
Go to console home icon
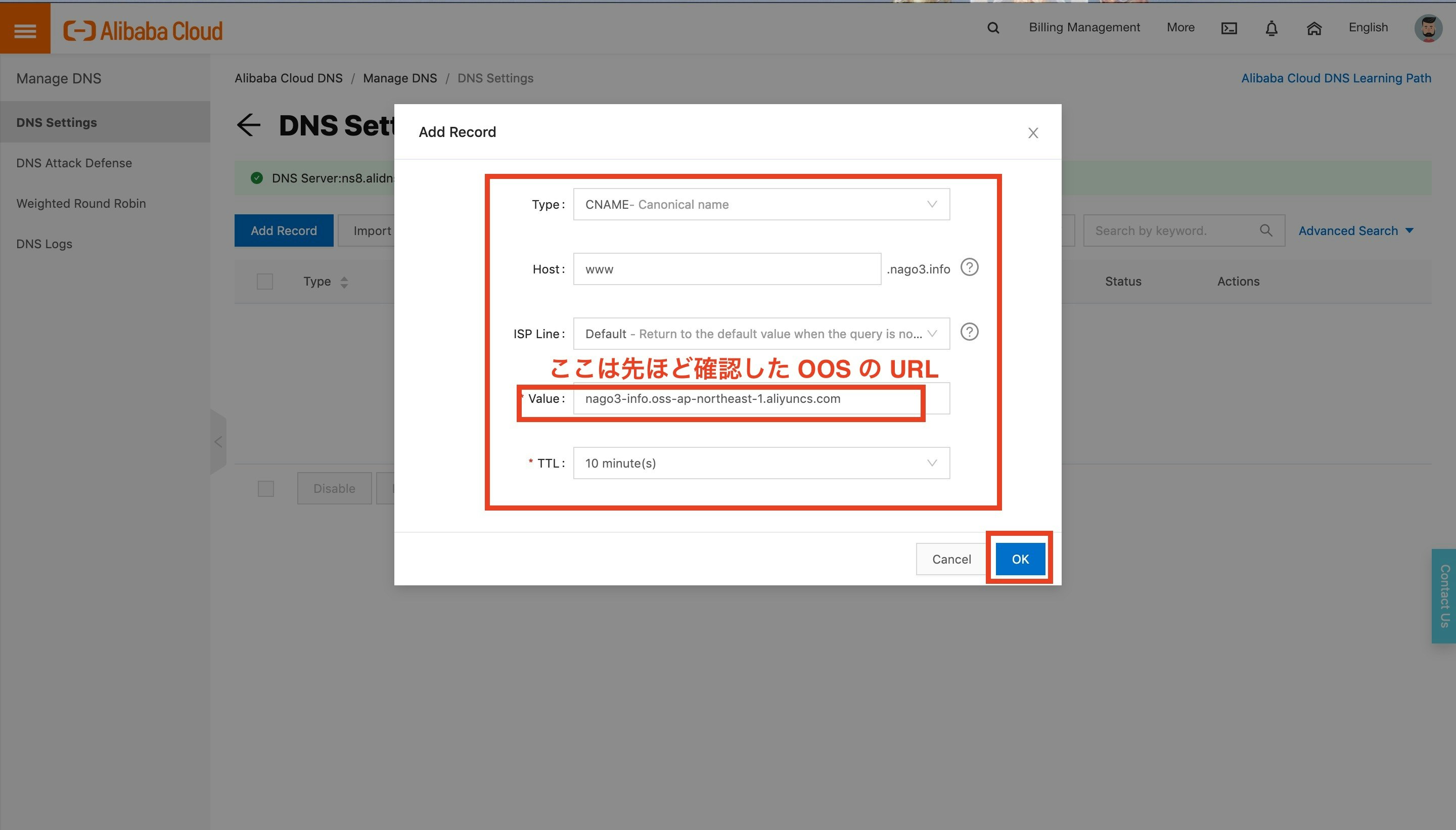point(1314,28)
